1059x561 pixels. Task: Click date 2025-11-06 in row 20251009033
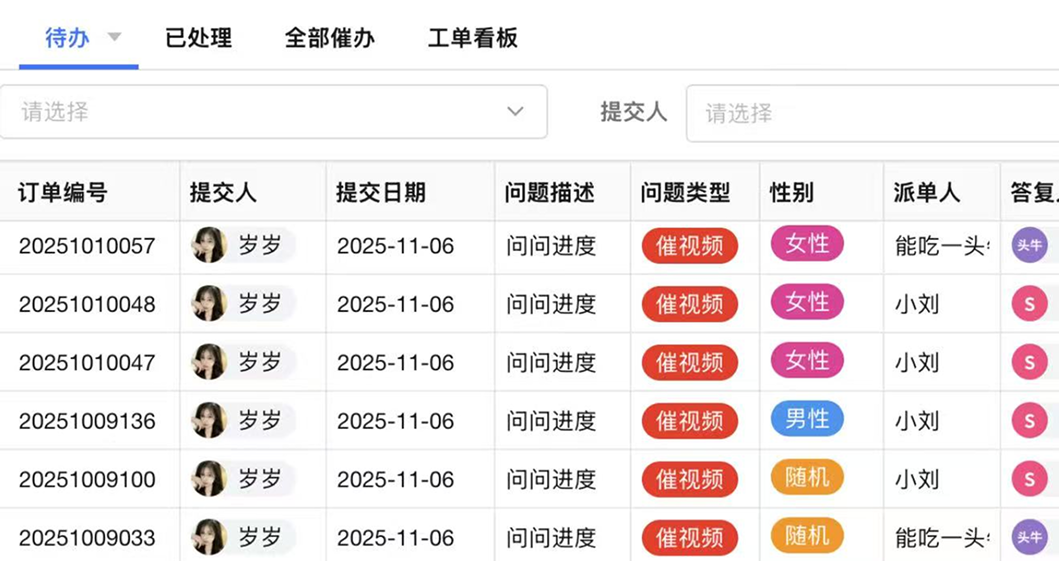(395, 538)
